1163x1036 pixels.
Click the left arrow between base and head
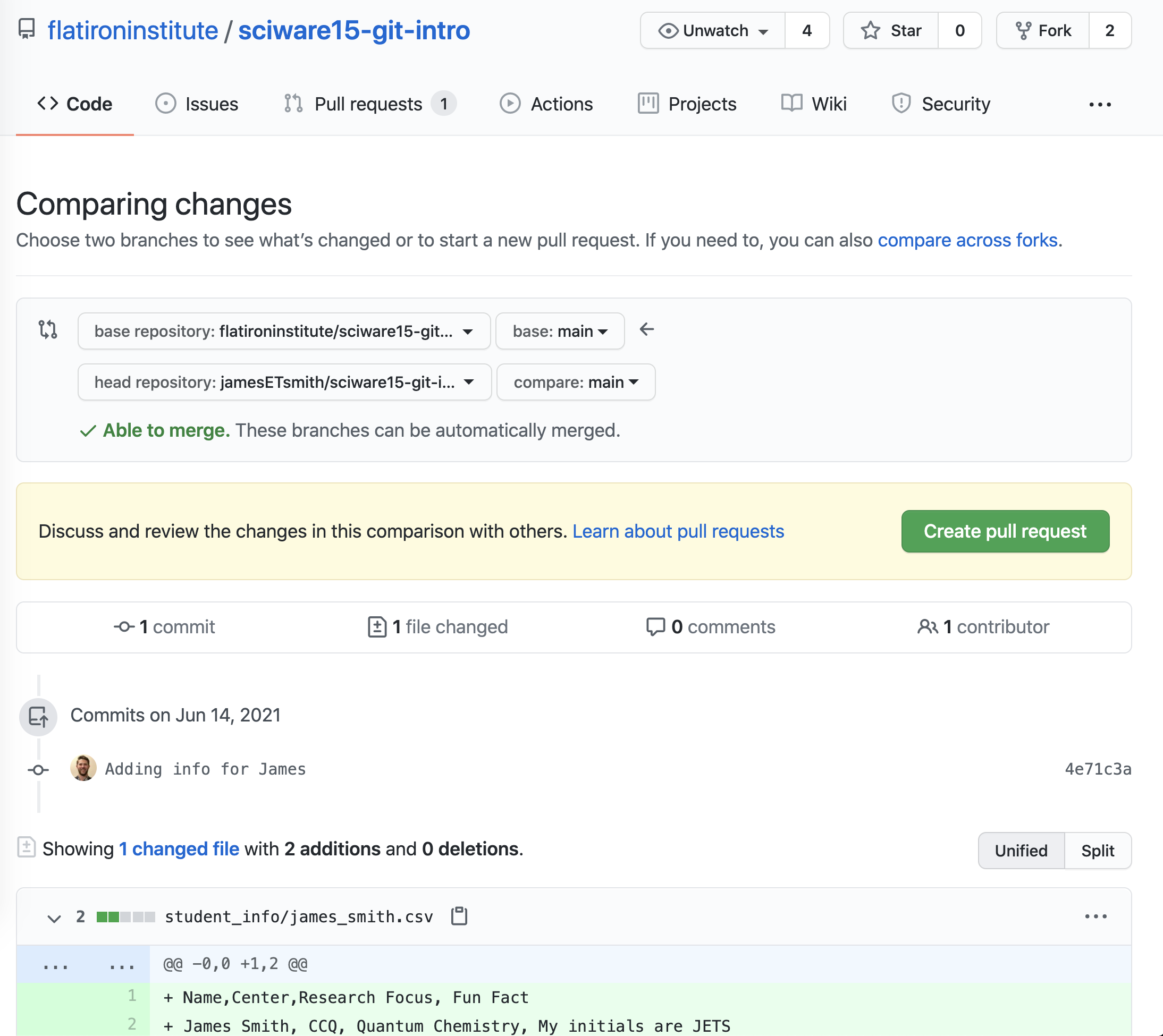[x=647, y=329]
